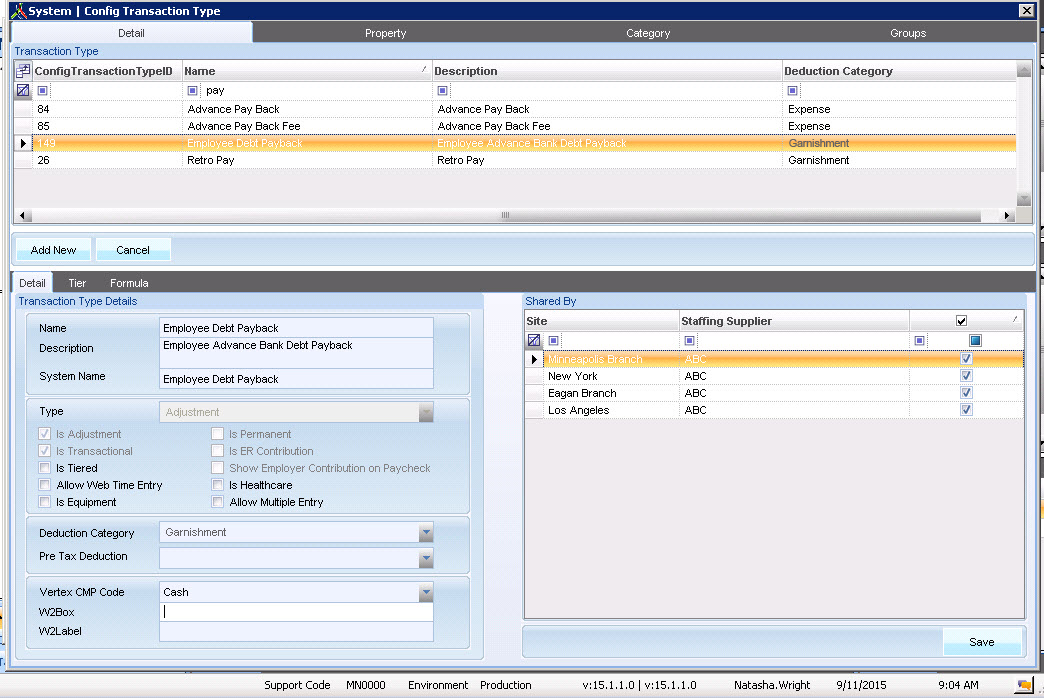Select the lower Detail sub-tab
Image resolution: width=1044 pixels, height=698 pixels.
point(32,283)
